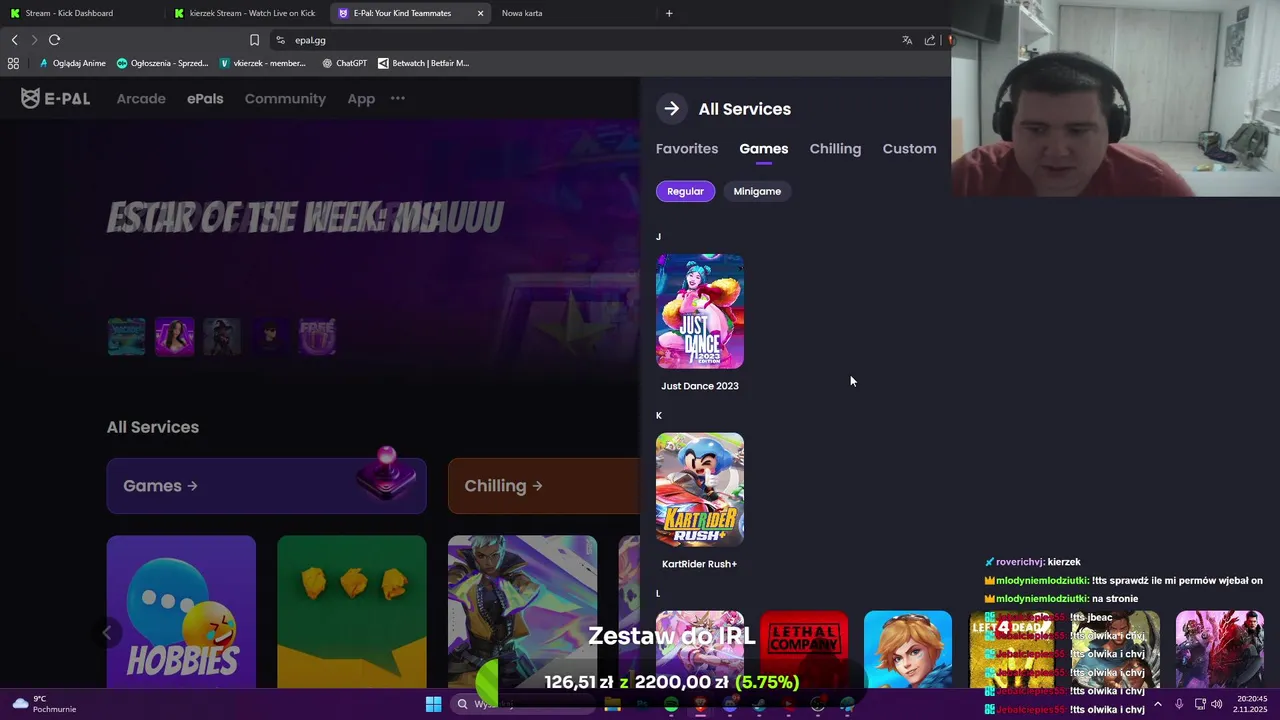Viewport: 1280px width, 720px height.
Task: Select the FREE banner thumbnail
Action: point(317,337)
